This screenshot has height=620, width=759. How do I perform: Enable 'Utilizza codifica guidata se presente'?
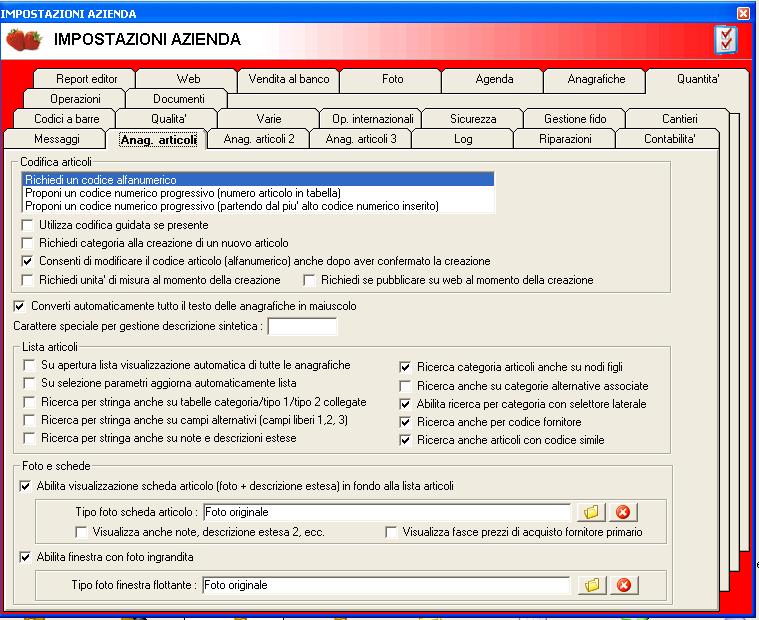tap(28, 225)
